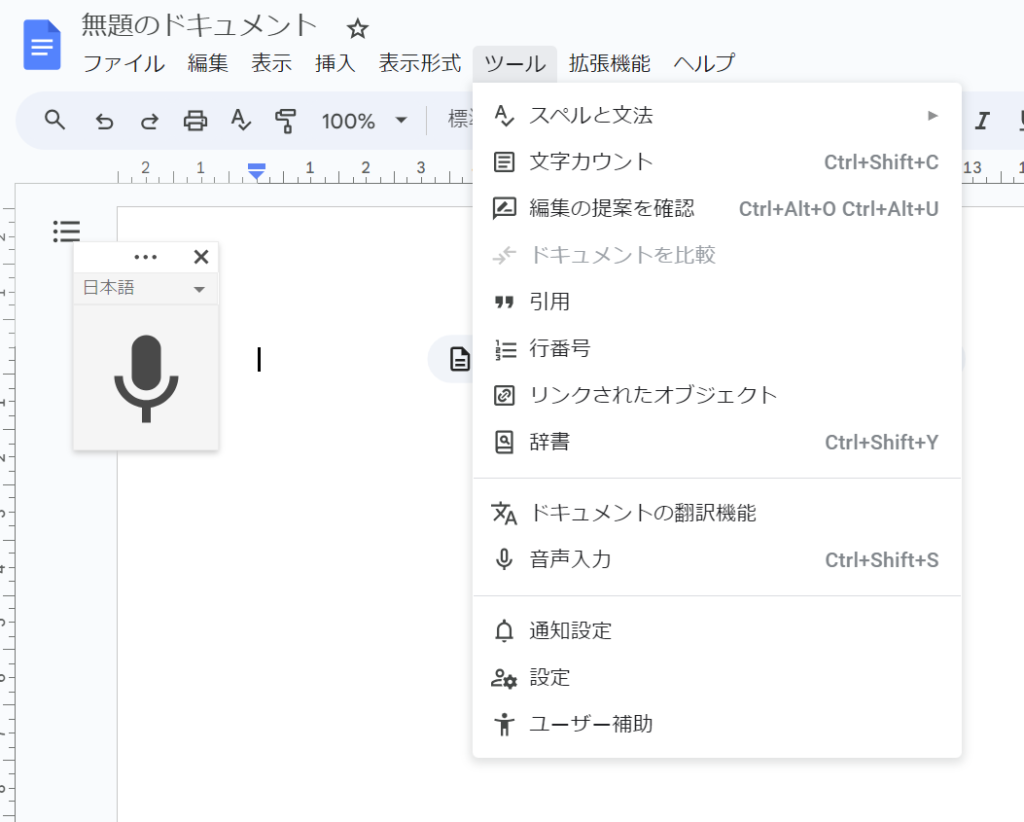Open the ヘルプ menu
The height and width of the screenshot is (822, 1024).
pos(704,63)
